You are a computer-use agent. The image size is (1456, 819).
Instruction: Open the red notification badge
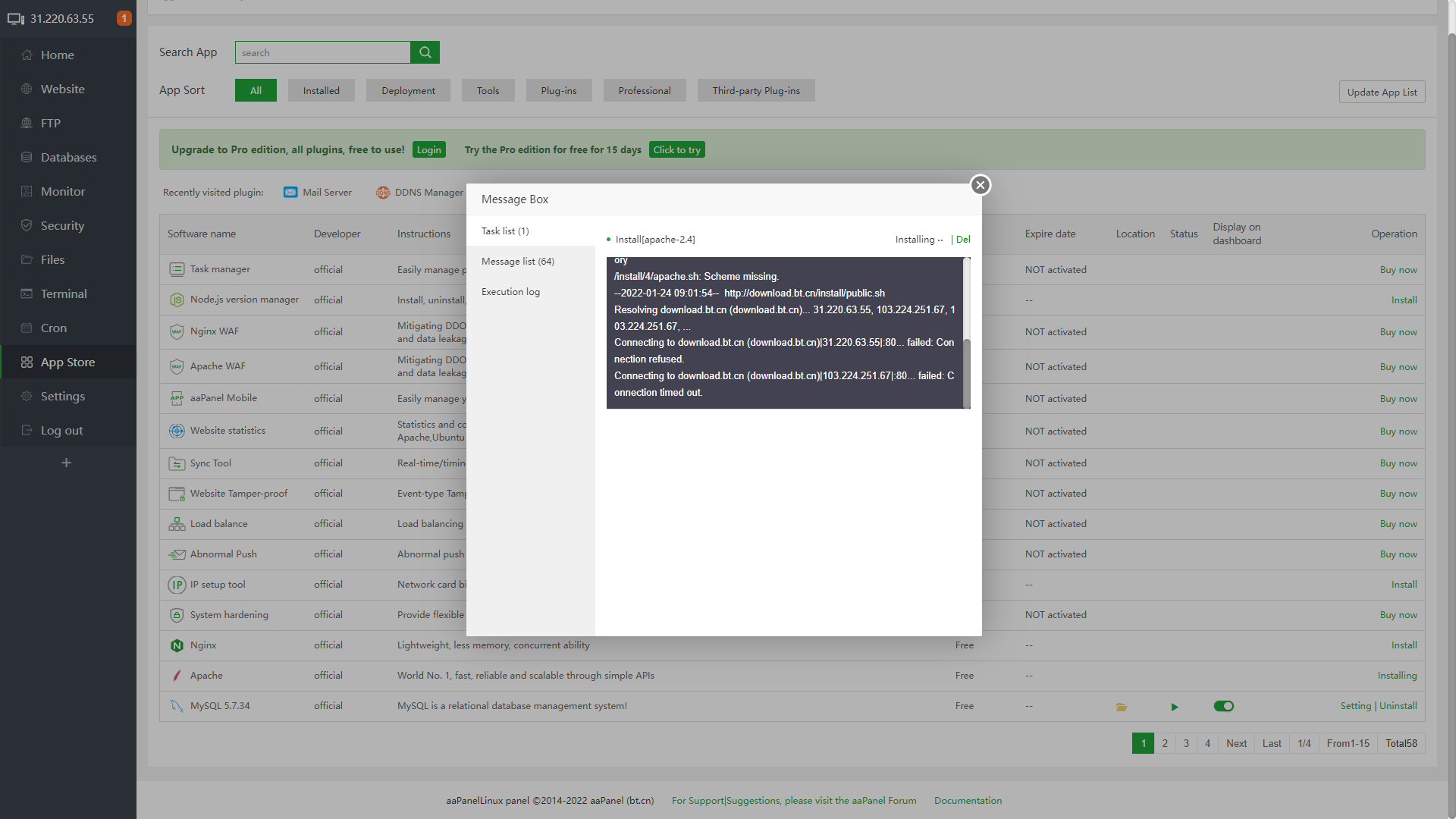coord(124,18)
